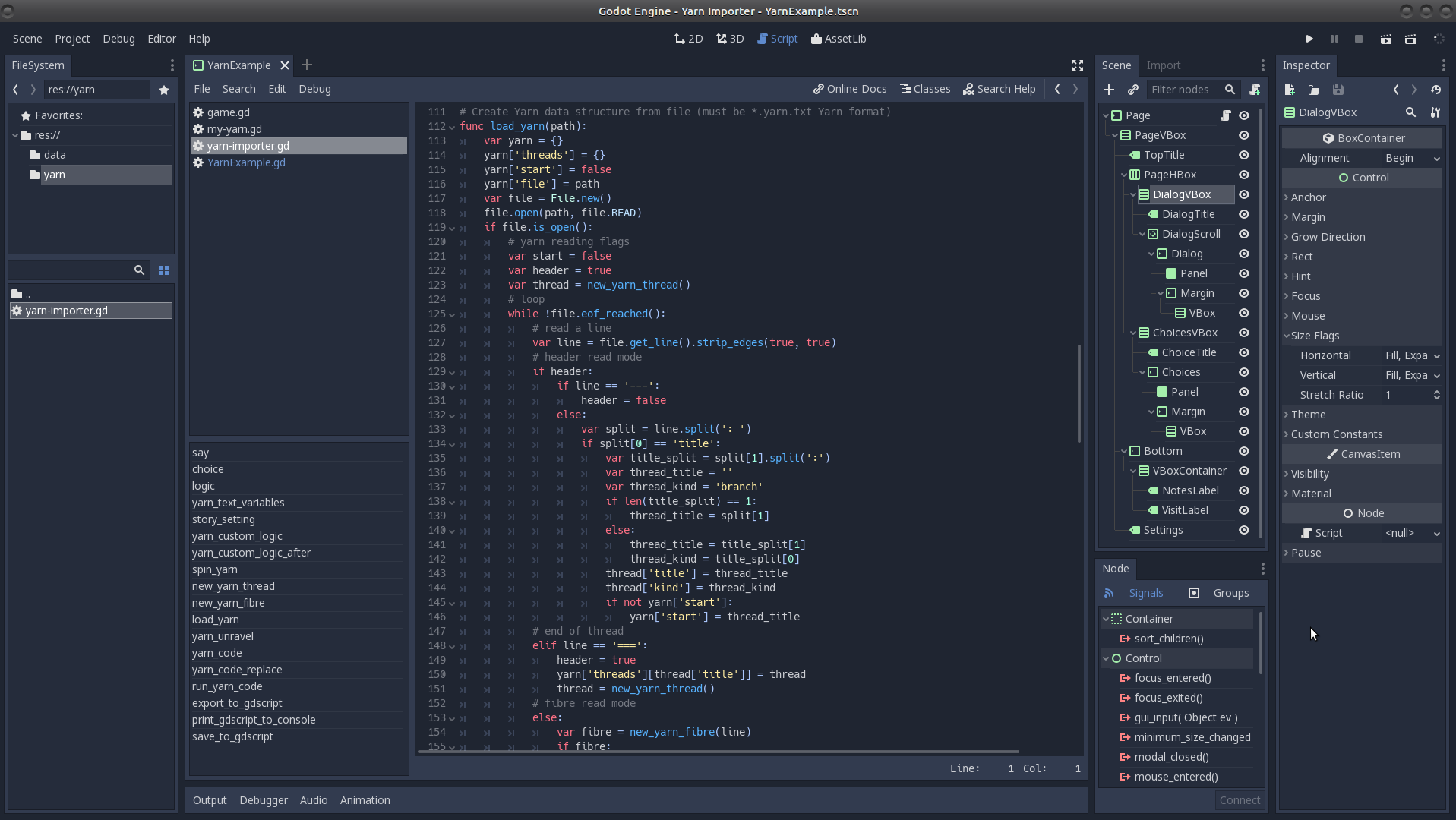Screen dimensions: 1456x820
Task: Toggle visibility of Bottom node
Action: click(x=1244, y=451)
